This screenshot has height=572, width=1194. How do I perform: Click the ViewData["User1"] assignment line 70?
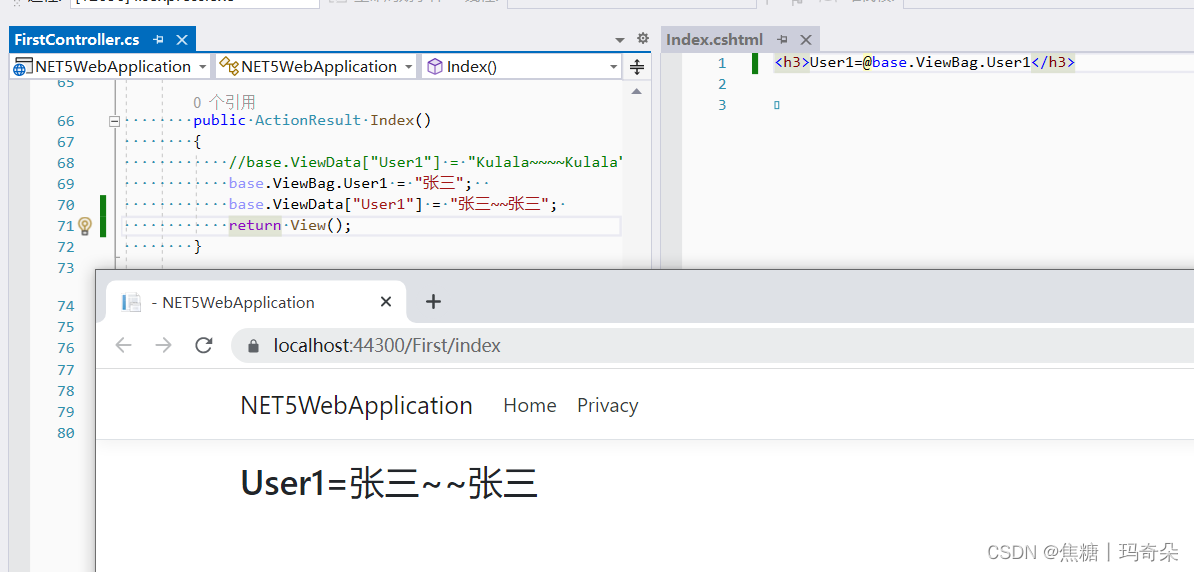click(x=393, y=204)
